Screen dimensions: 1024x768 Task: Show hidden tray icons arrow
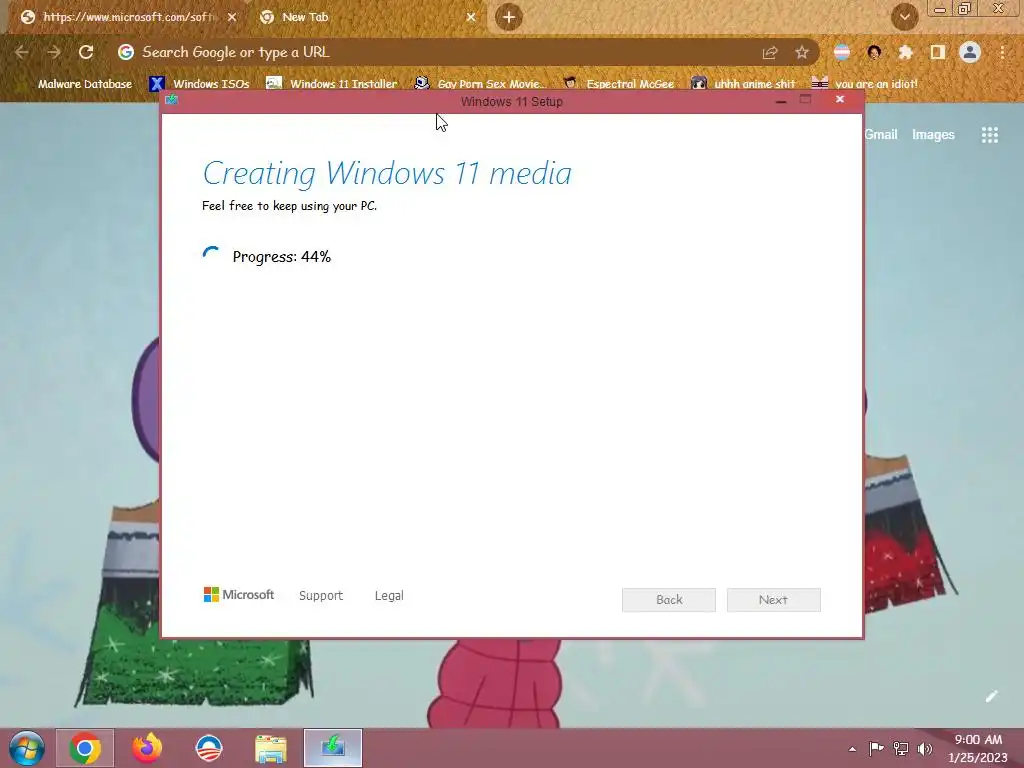point(852,749)
